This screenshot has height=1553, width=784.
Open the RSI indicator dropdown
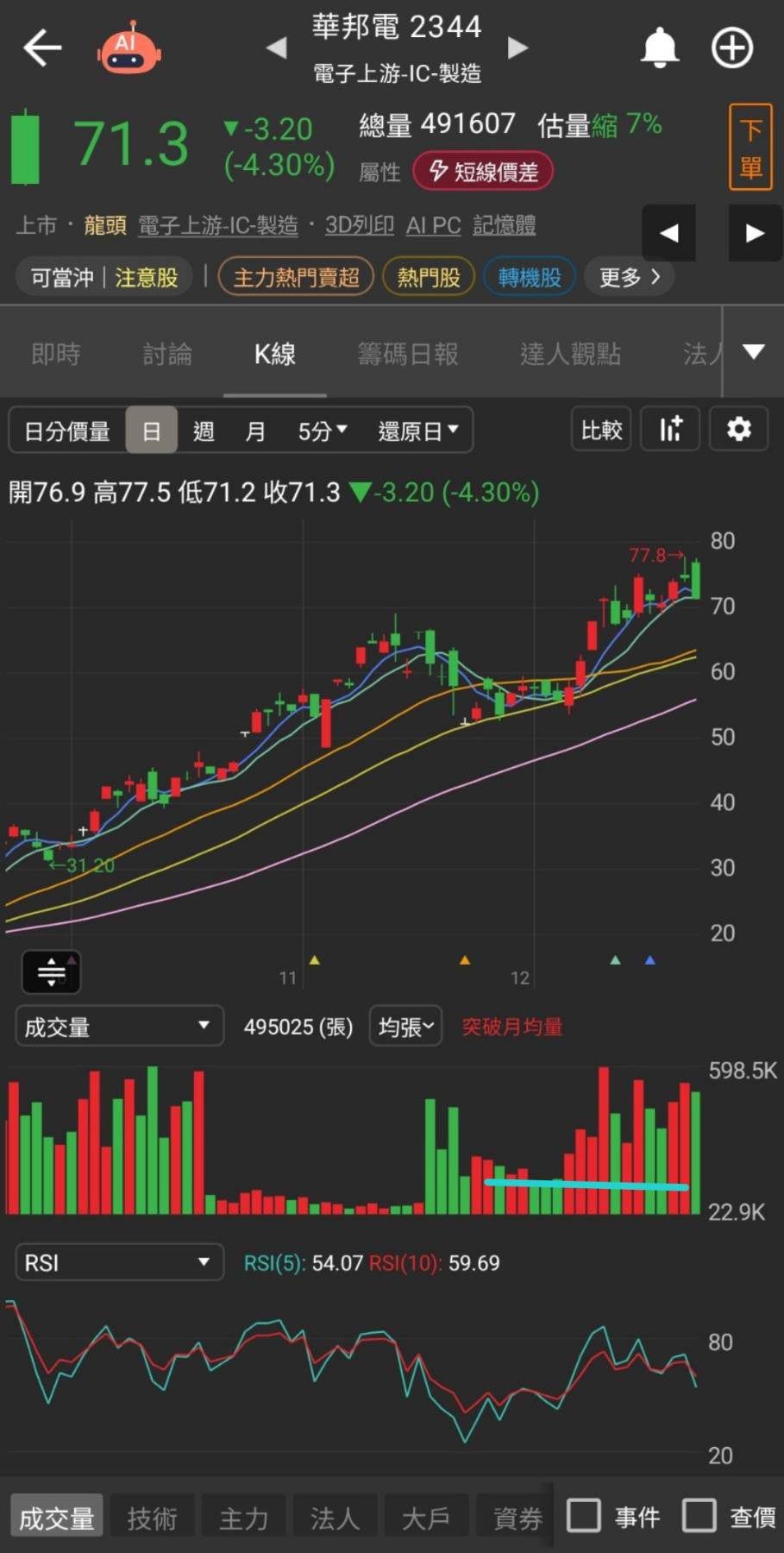[119, 1262]
